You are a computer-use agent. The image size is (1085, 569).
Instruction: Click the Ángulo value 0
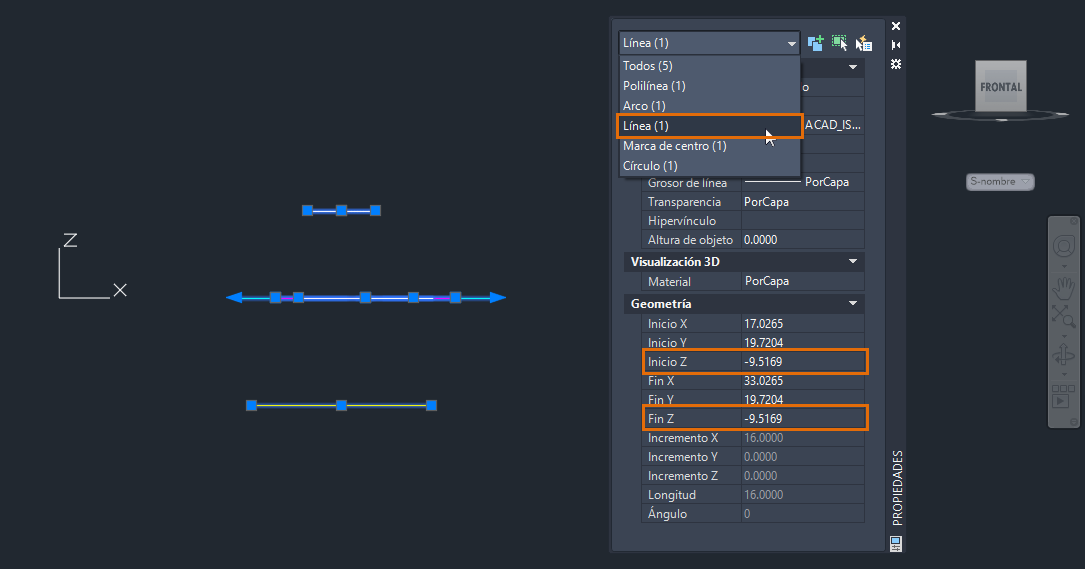tap(803, 514)
